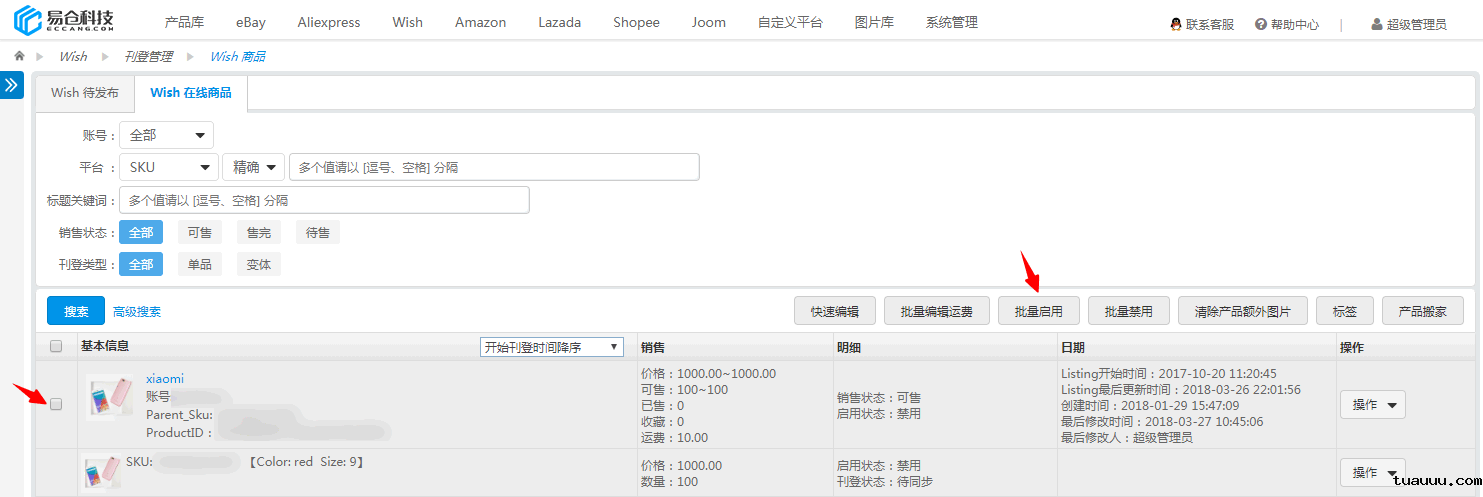1483x497 pixels.
Task: Click the 易仓科技 logo
Action: 64,21
